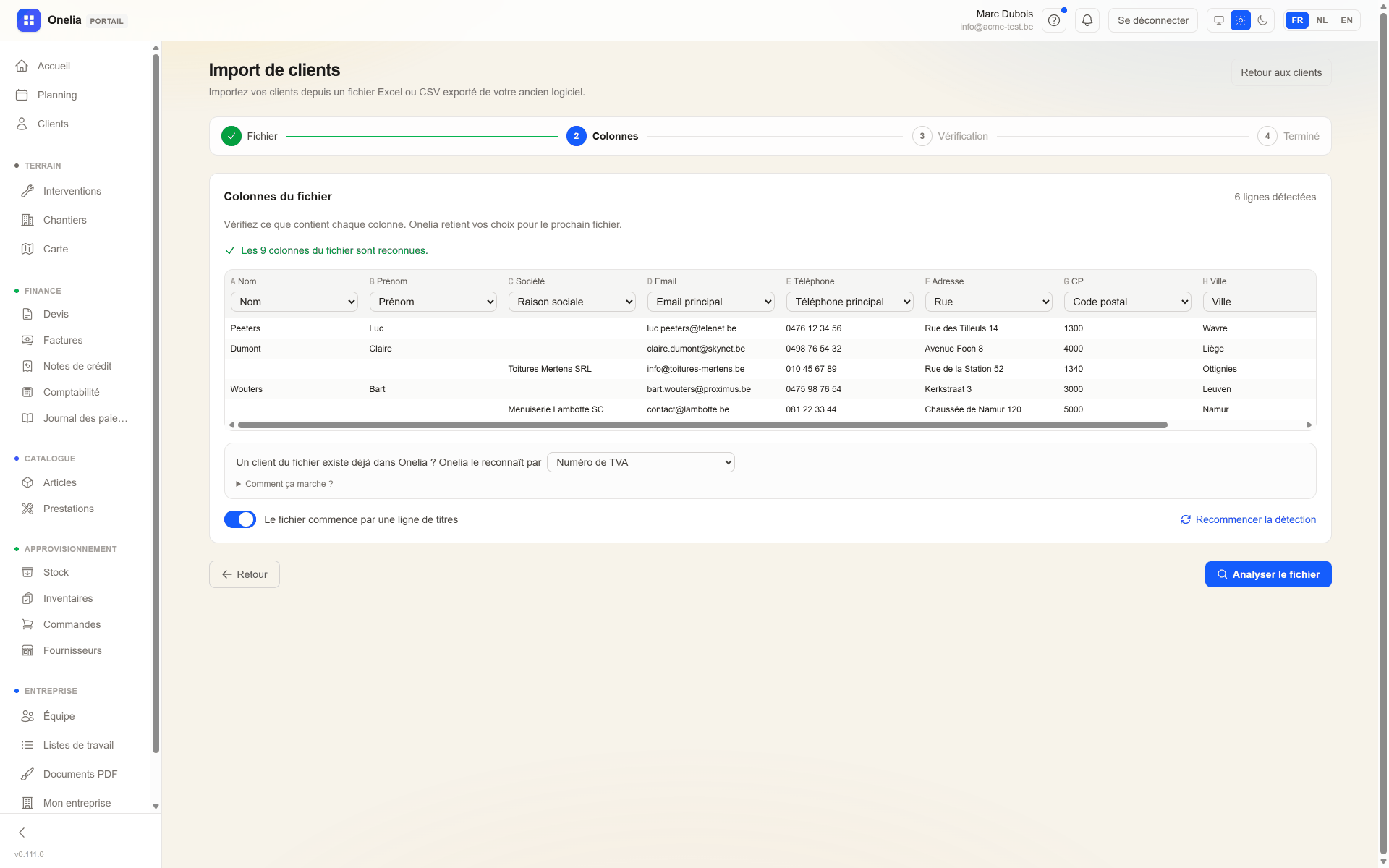This screenshot has height=868, width=1389.
Task: Open Documents PDF in sidebar
Action: coord(79,774)
